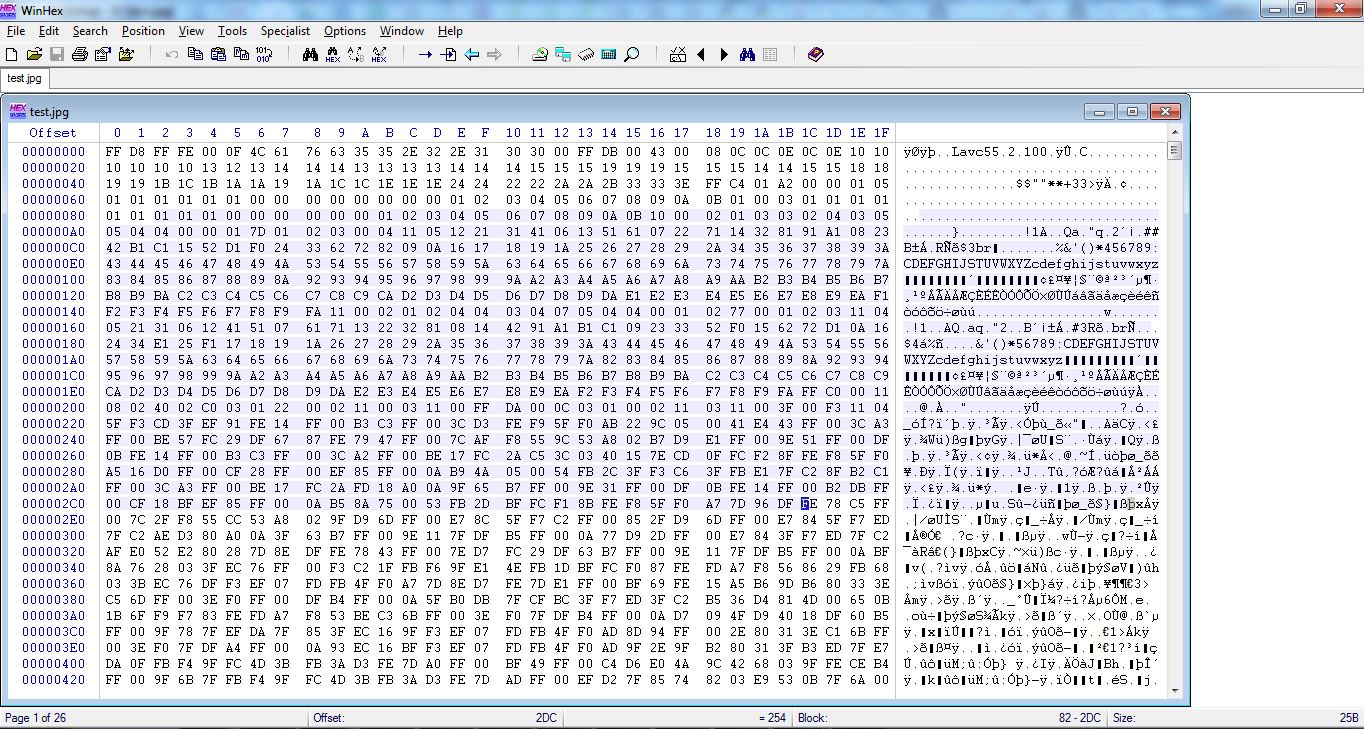Open the Help menu

tap(450, 31)
